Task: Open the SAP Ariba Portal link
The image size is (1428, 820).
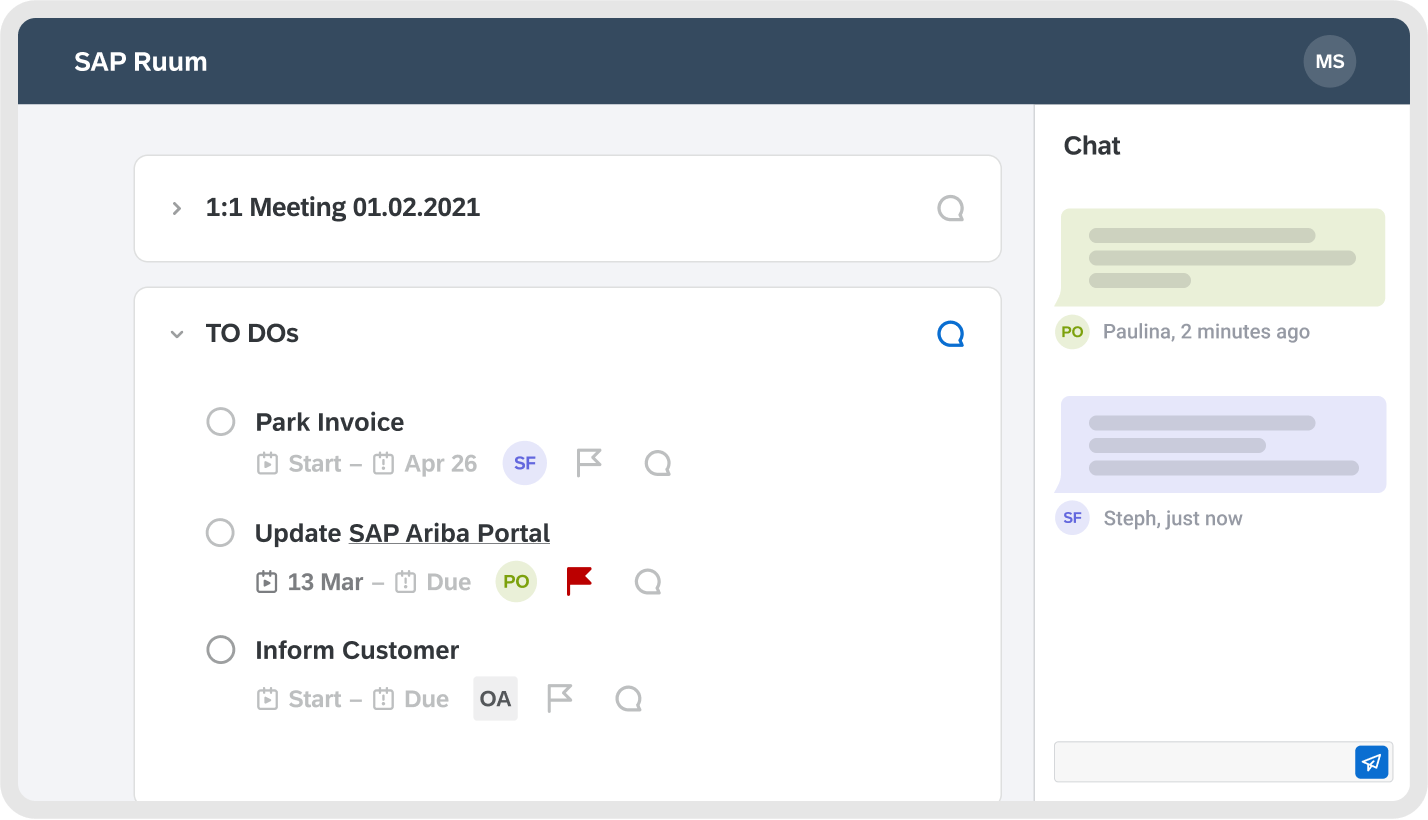Action: click(449, 533)
